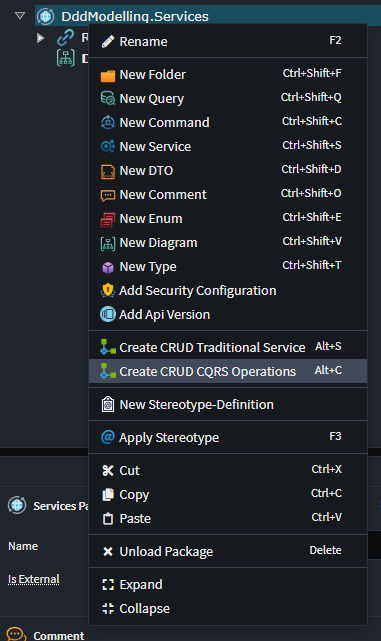381x641 pixels.
Task: Click the scissors icon beside Cut
Action: 108,471
